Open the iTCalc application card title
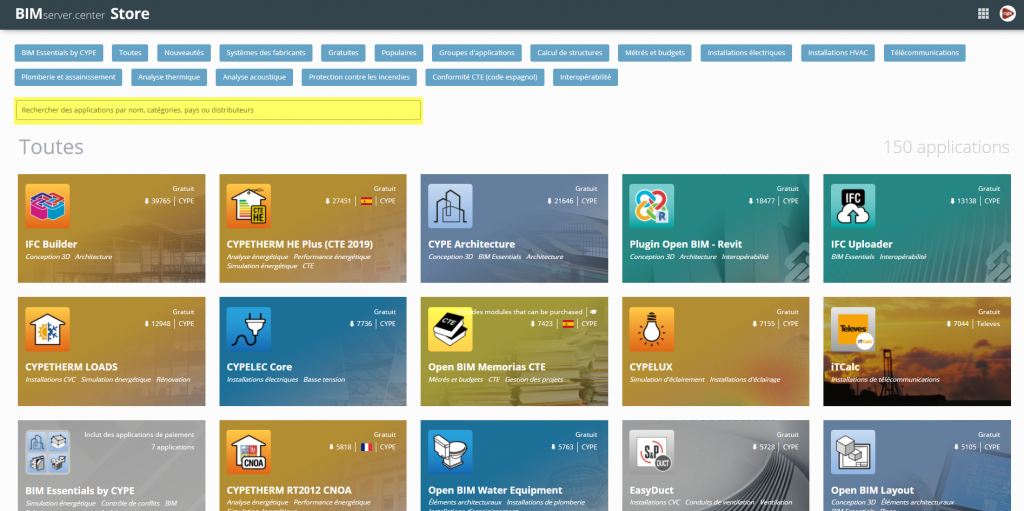Image resolution: width=1024 pixels, height=511 pixels. 845,366
